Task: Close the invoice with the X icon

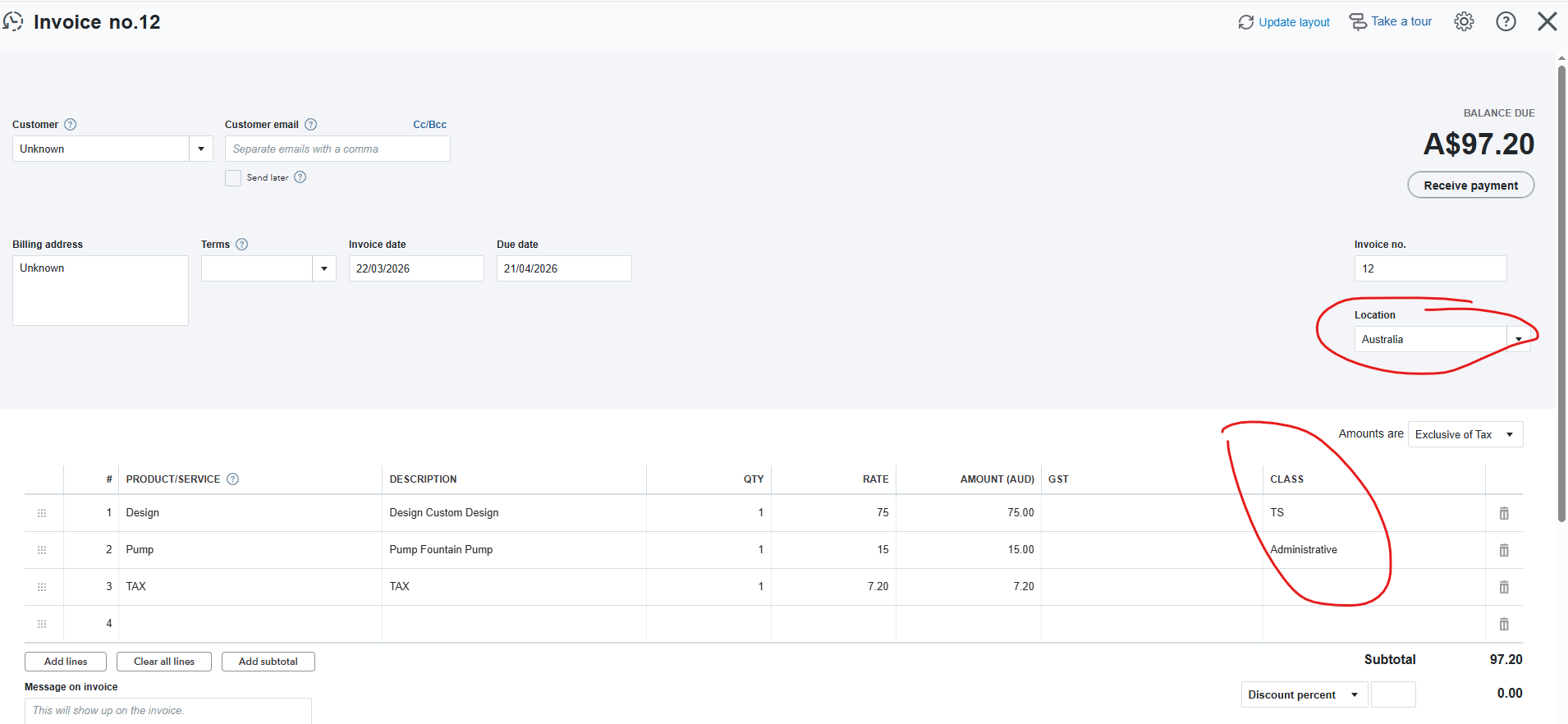Action: (x=1547, y=21)
